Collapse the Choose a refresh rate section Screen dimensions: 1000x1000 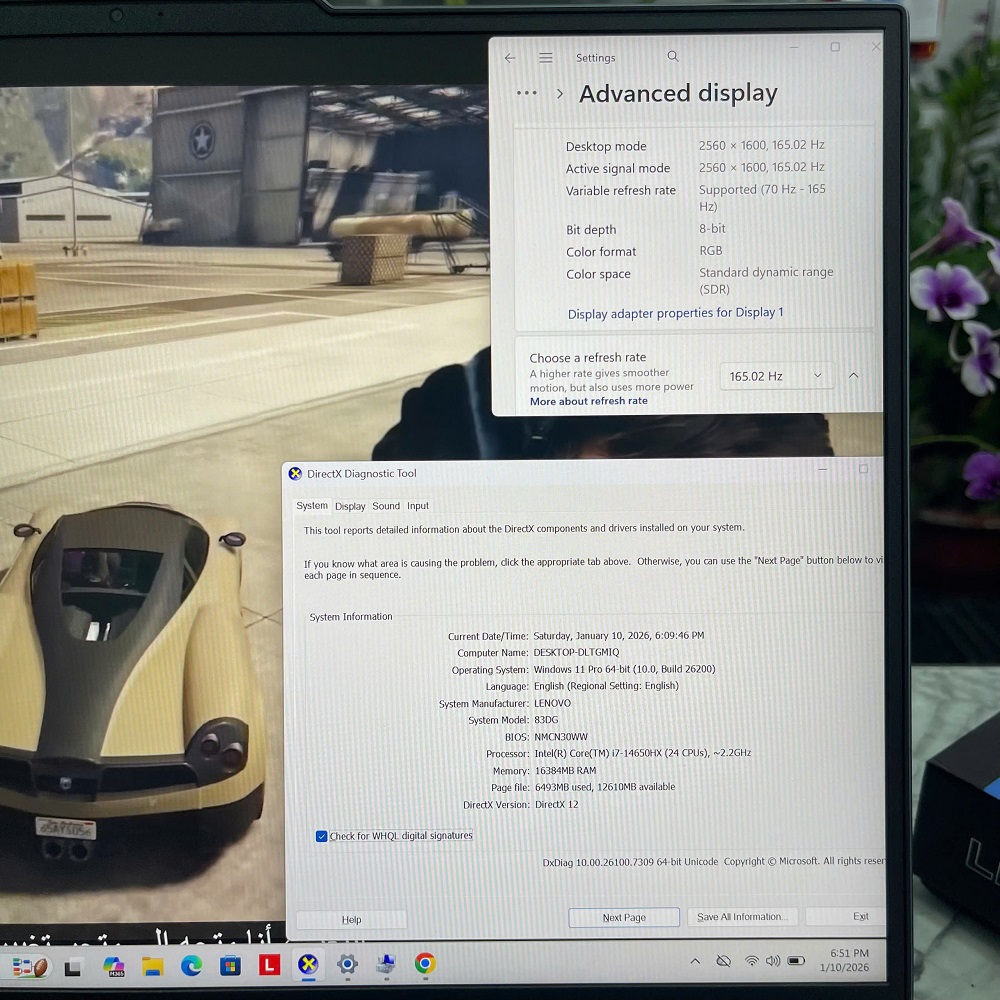click(x=853, y=376)
